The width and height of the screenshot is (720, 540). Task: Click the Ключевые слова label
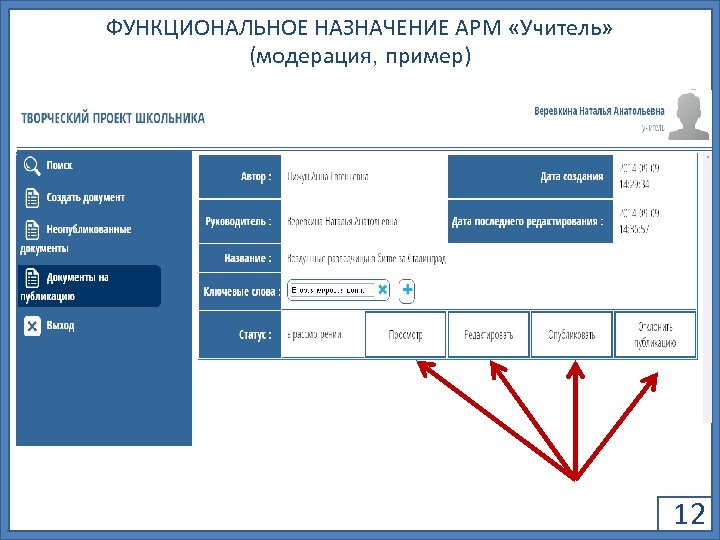[x=242, y=291]
